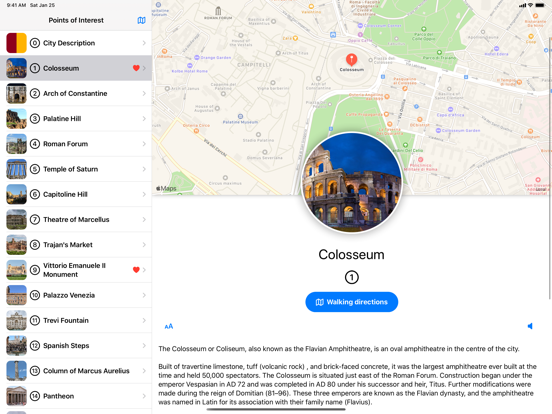
Task: Tap chevron on Theatre of Marcellus row
Action: tap(144, 219)
